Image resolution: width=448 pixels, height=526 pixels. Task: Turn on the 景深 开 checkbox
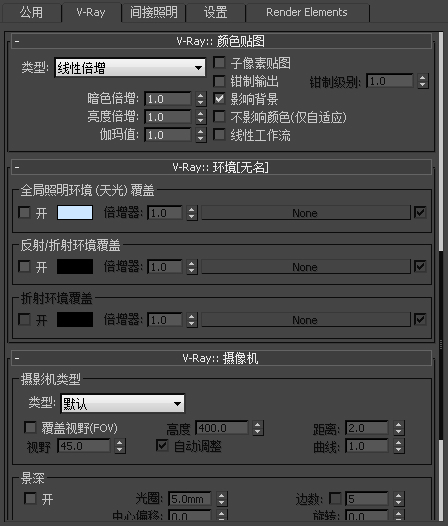coord(30,498)
